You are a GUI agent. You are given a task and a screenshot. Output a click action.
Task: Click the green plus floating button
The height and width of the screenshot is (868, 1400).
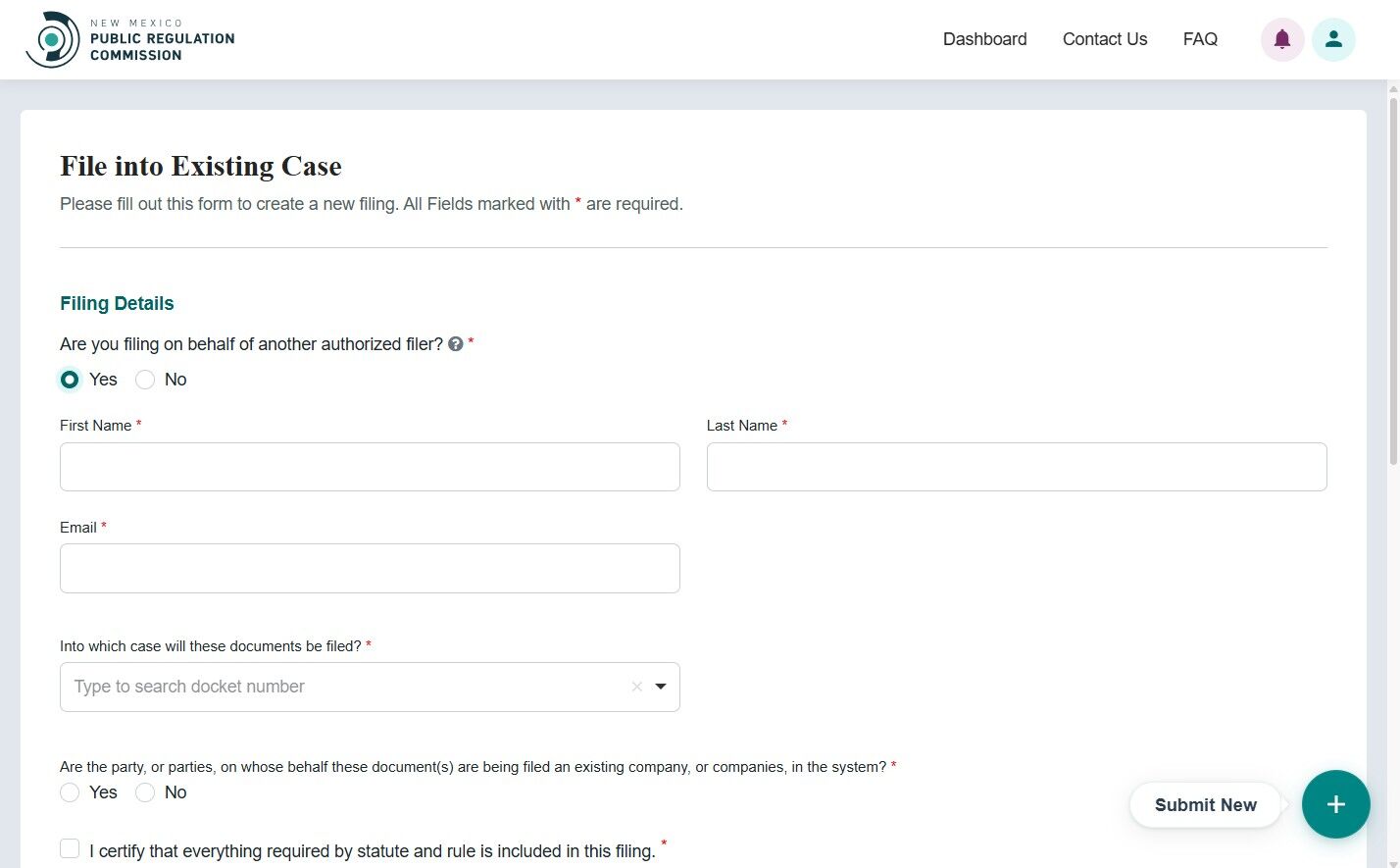(x=1335, y=804)
